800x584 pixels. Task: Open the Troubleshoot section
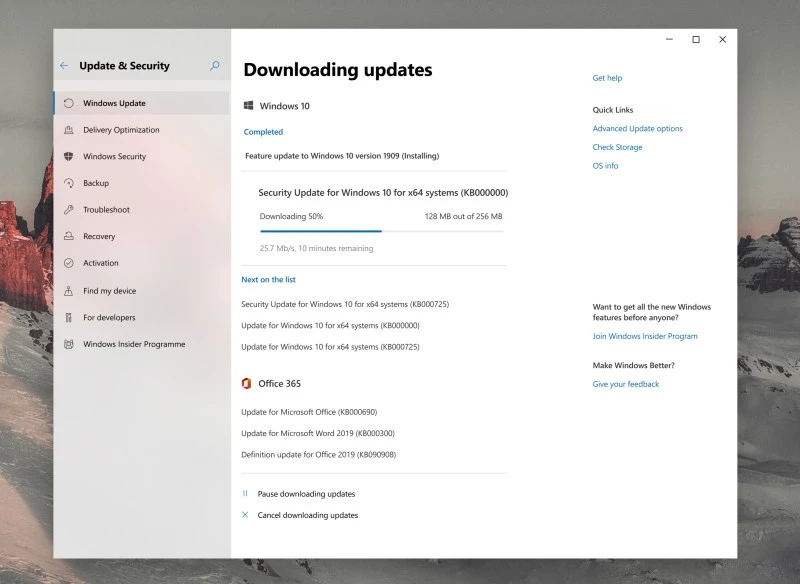108,210
